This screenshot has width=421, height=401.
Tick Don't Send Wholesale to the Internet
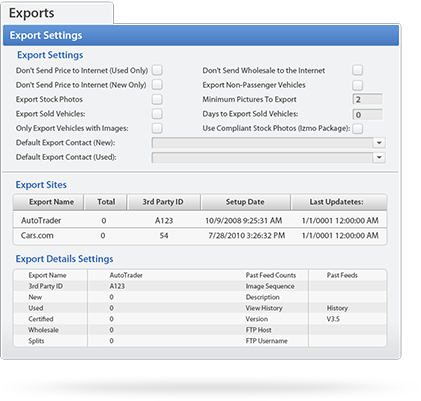[x=358, y=70]
